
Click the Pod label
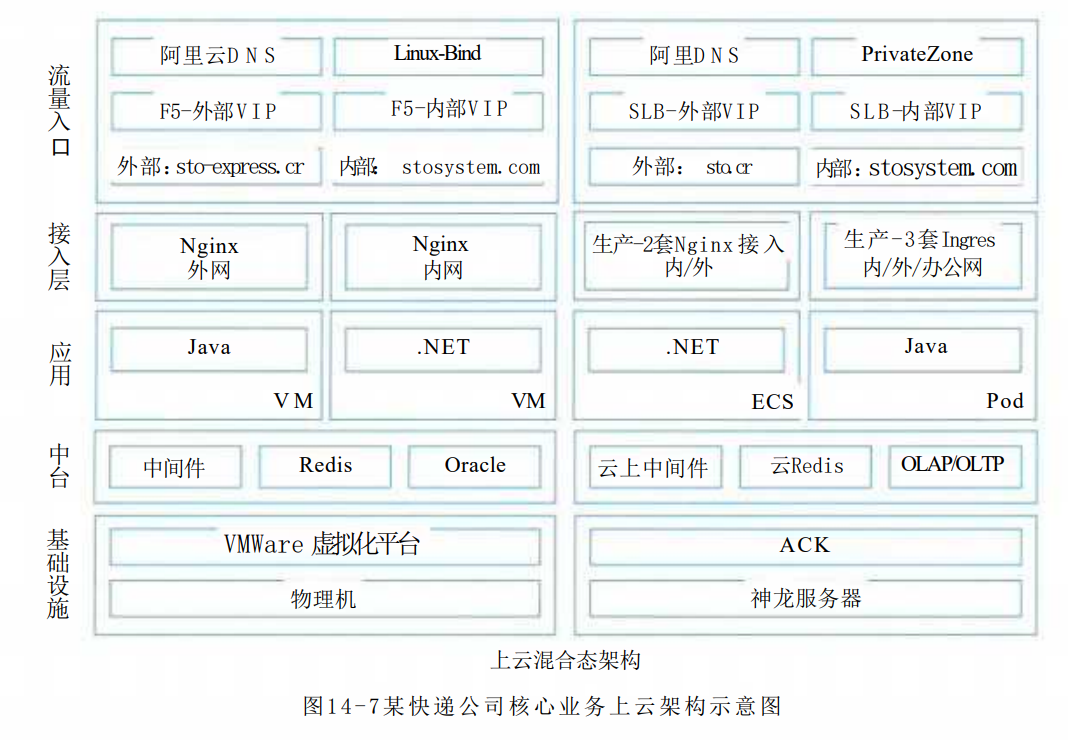[1005, 401]
